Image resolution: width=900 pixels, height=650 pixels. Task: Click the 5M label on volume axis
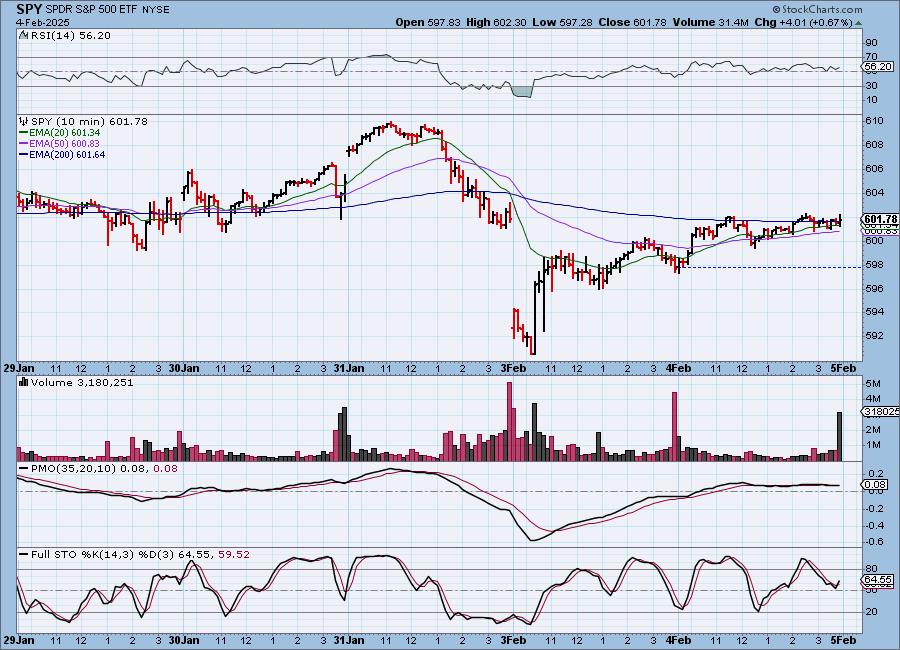click(x=873, y=384)
